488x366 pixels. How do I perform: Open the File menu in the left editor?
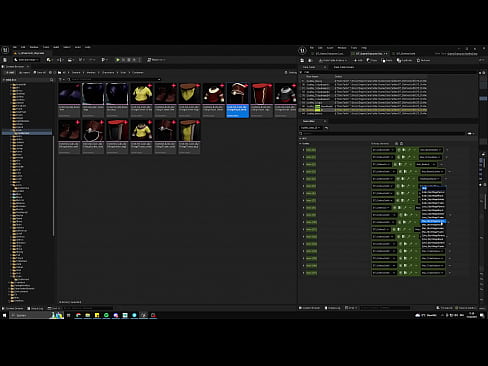click(15, 47)
